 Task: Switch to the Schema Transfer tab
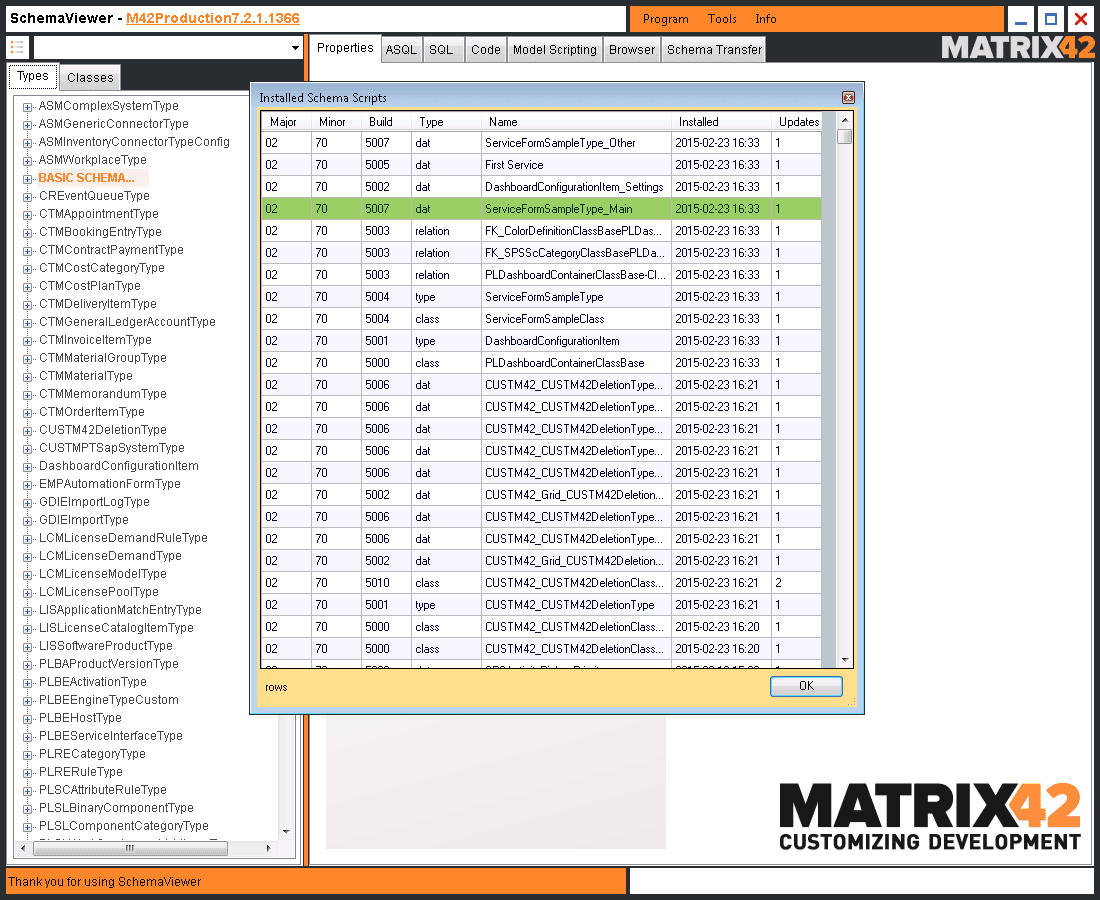713,48
